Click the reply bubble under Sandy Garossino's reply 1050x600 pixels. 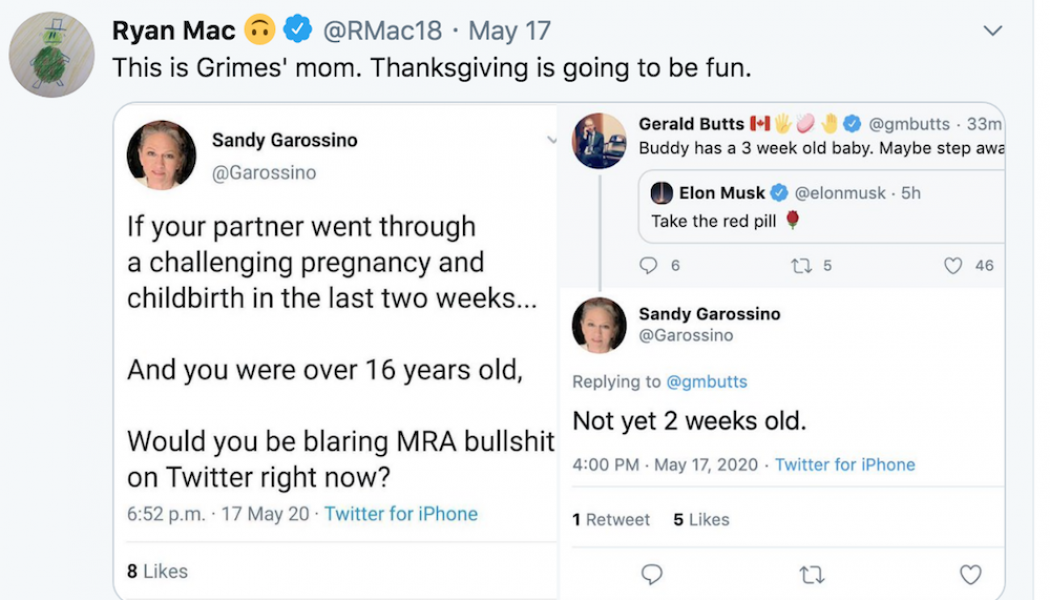[x=651, y=575]
